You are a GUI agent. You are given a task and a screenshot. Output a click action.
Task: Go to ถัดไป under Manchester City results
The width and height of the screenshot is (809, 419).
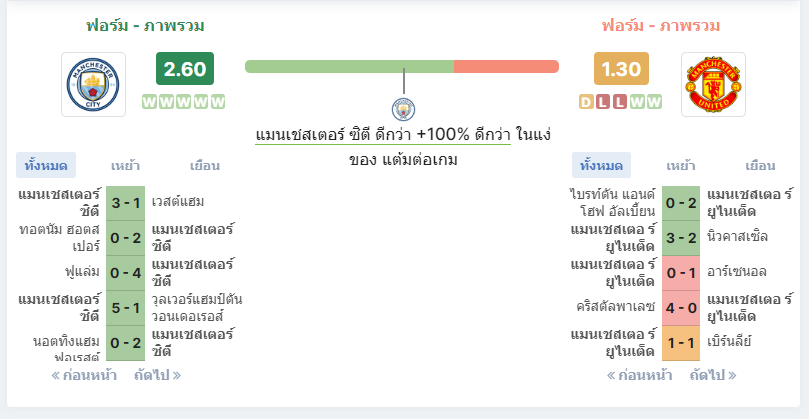click(x=157, y=375)
